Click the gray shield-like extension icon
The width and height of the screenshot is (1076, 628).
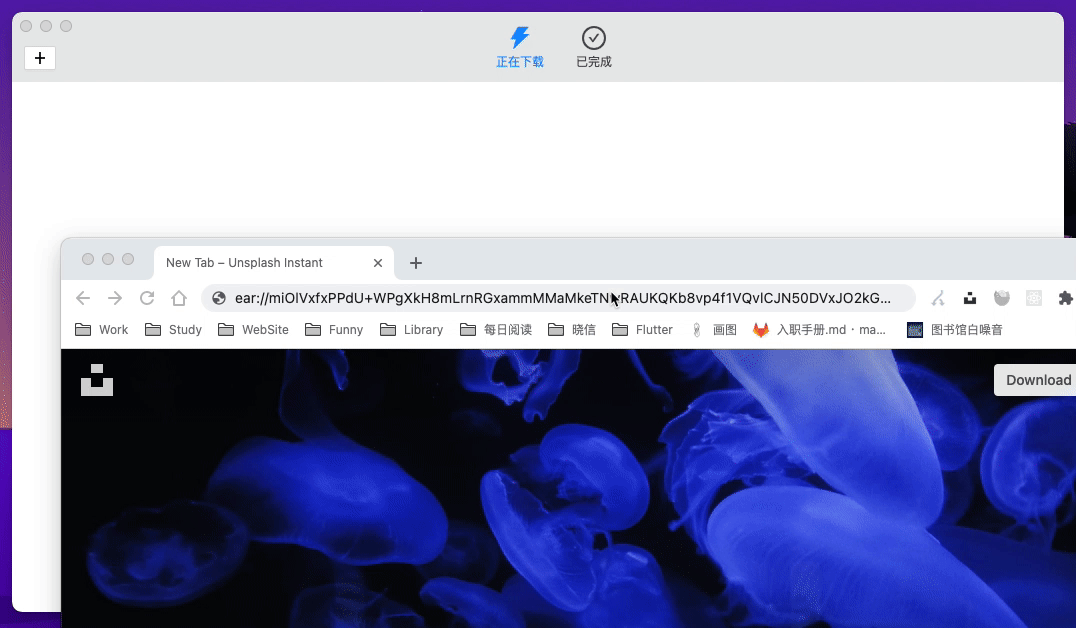1002,298
